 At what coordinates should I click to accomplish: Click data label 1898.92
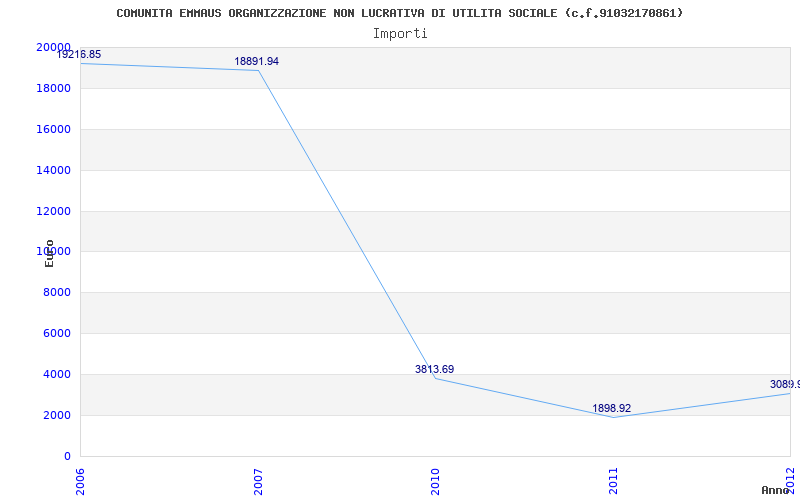click(611, 408)
